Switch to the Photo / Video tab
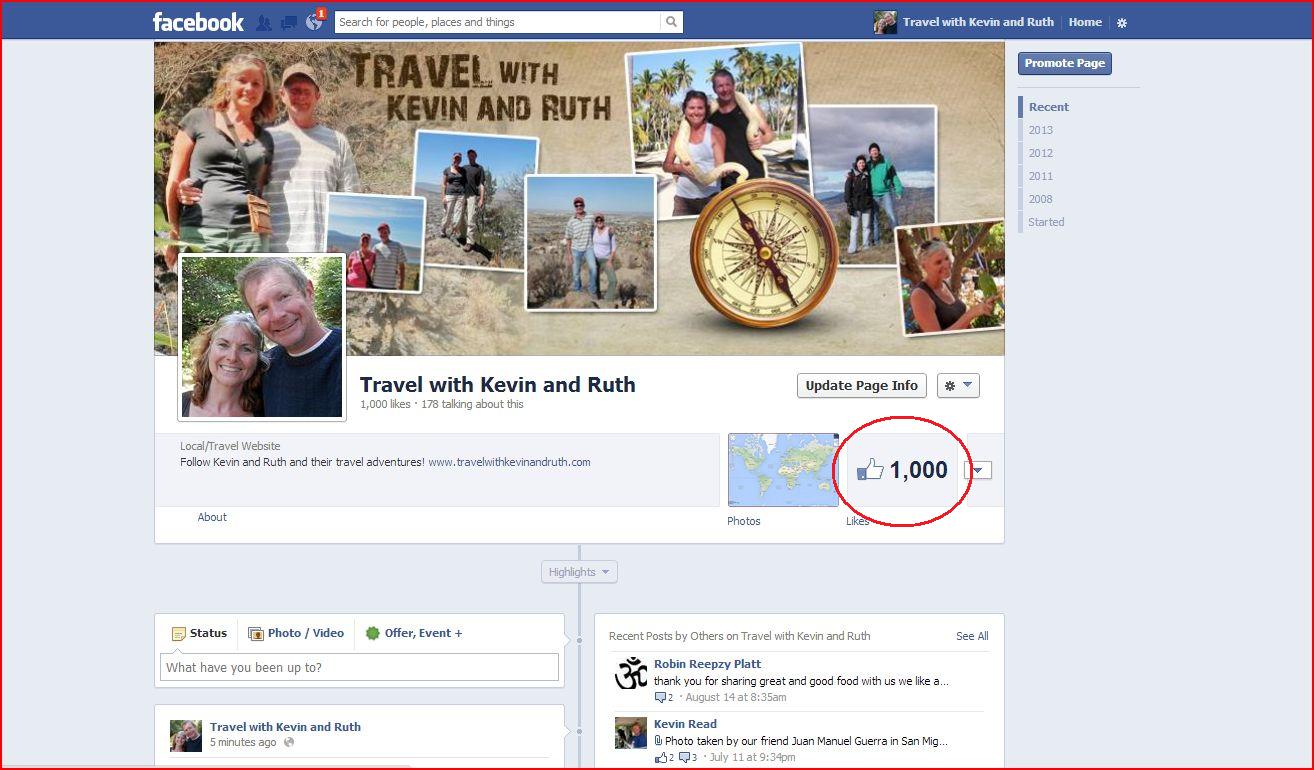Image resolution: width=1314 pixels, height=770 pixels. pos(297,633)
